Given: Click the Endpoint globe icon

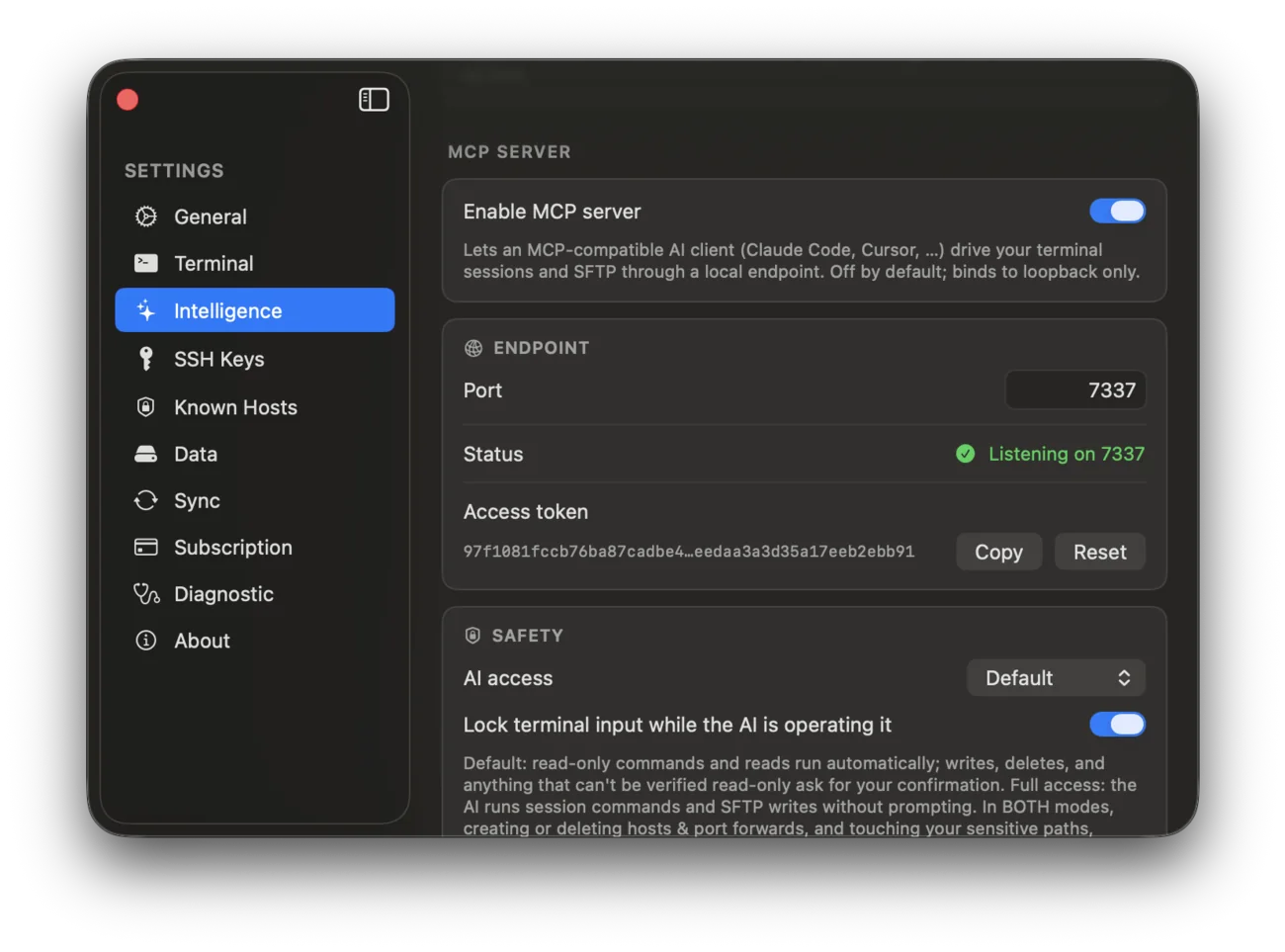Looking at the screenshot, I should [x=473, y=348].
